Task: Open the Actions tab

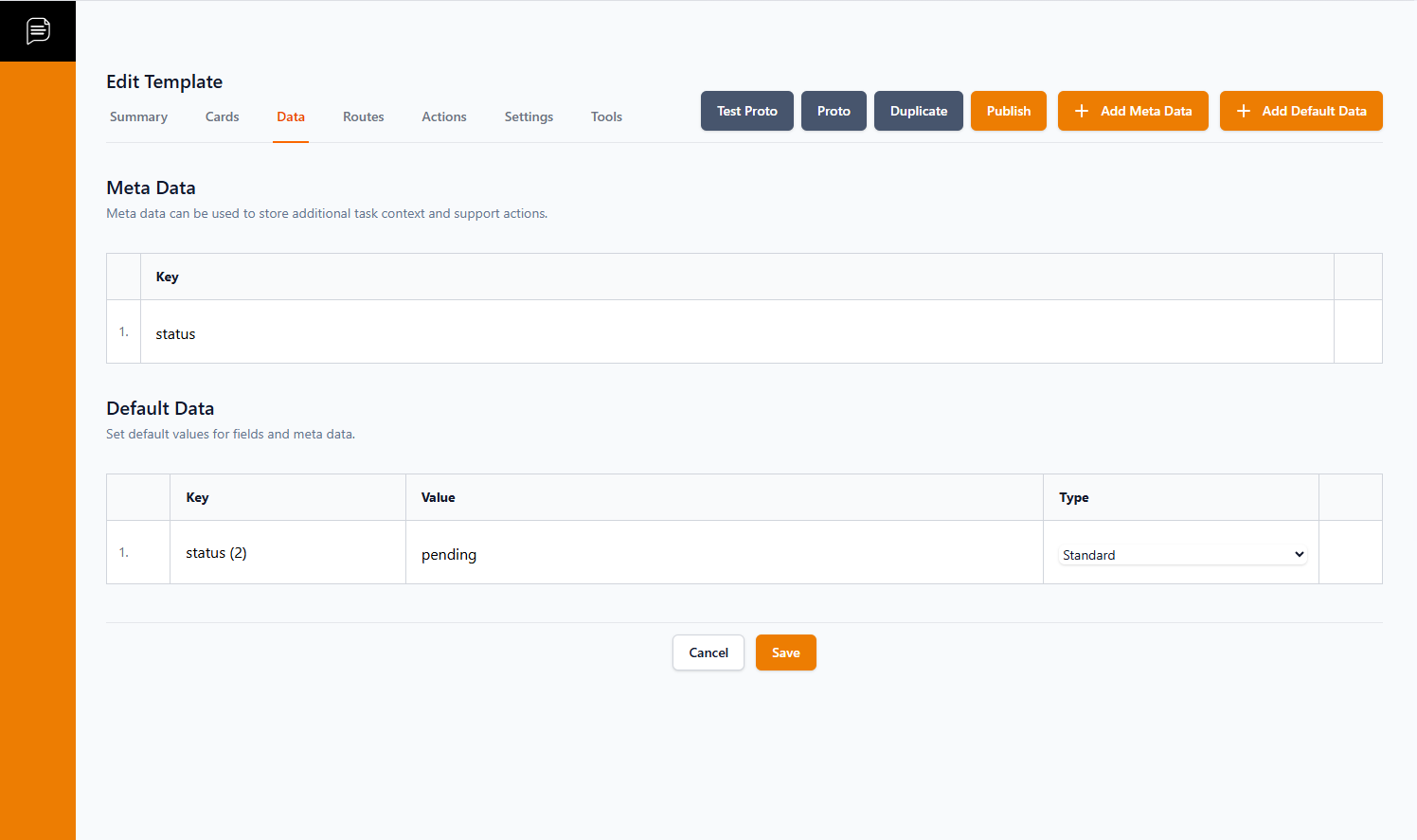Action: click(x=443, y=116)
